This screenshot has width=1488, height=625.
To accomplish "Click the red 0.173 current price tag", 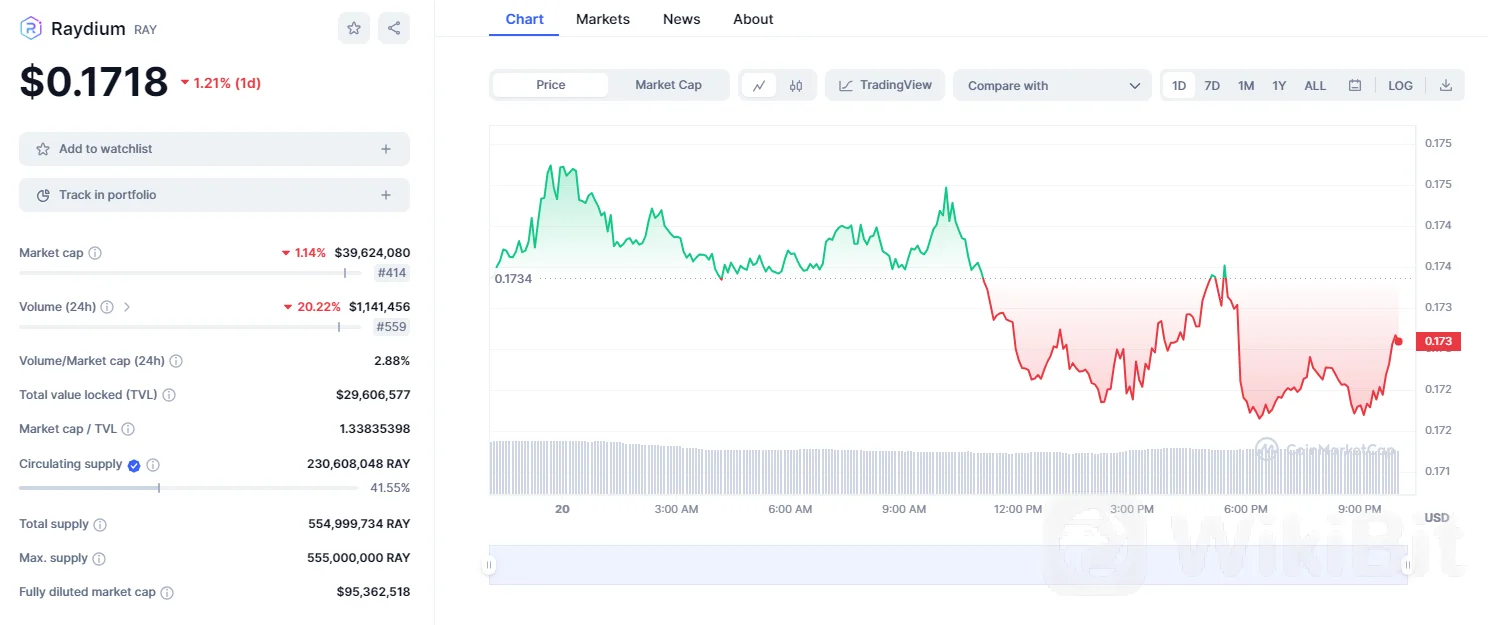I will pyautogui.click(x=1439, y=342).
